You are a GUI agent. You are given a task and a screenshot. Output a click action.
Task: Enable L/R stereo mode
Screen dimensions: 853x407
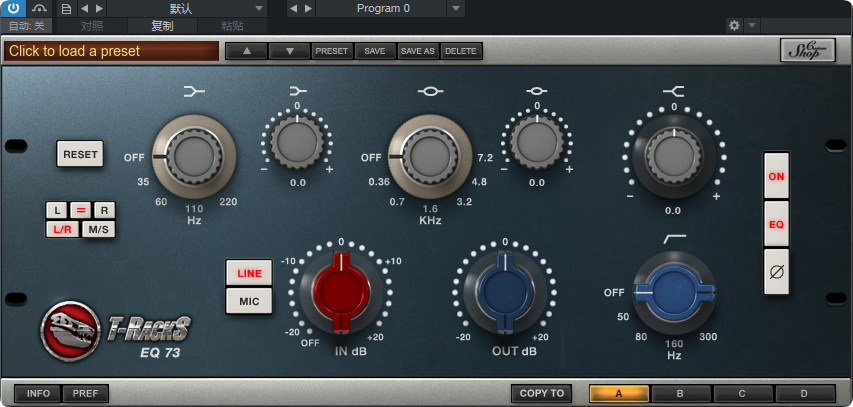63,229
